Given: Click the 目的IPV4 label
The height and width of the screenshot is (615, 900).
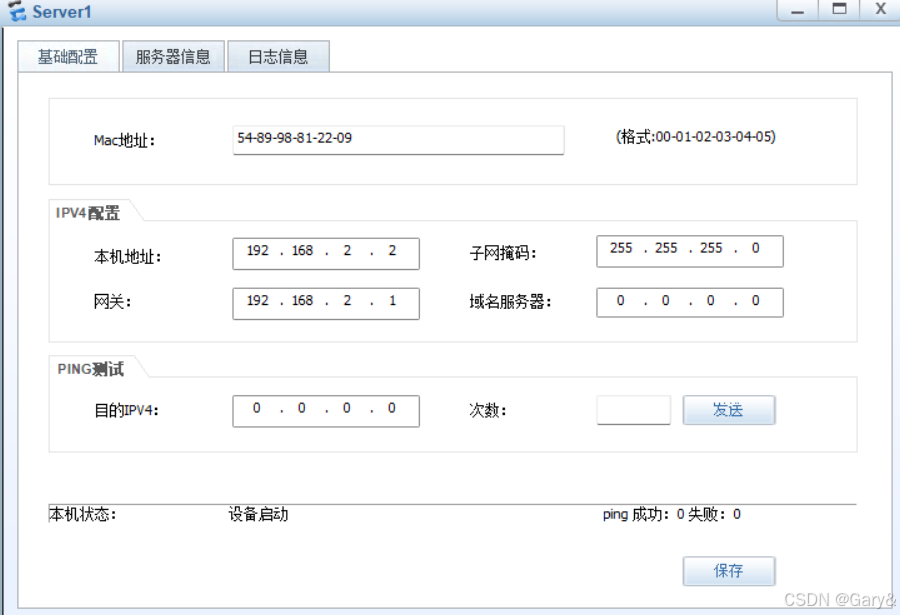Looking at the screenshot, I should pos(126,411).
